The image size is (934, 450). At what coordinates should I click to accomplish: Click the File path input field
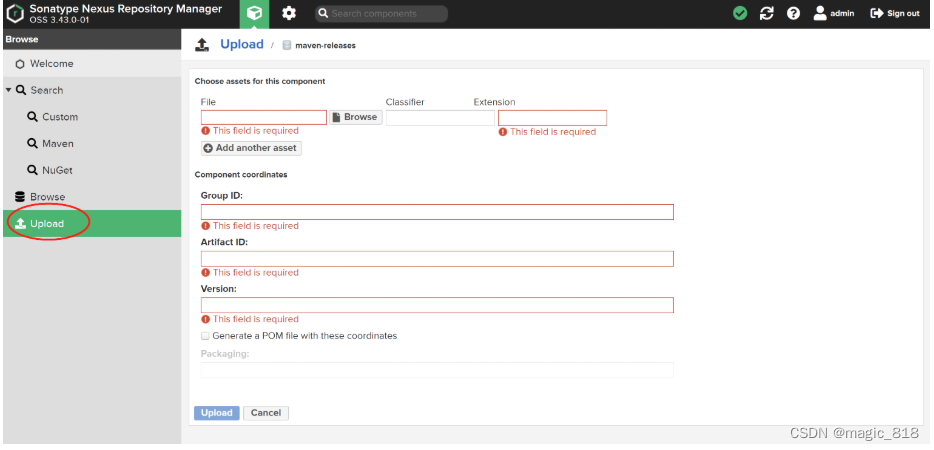point(264,117)
